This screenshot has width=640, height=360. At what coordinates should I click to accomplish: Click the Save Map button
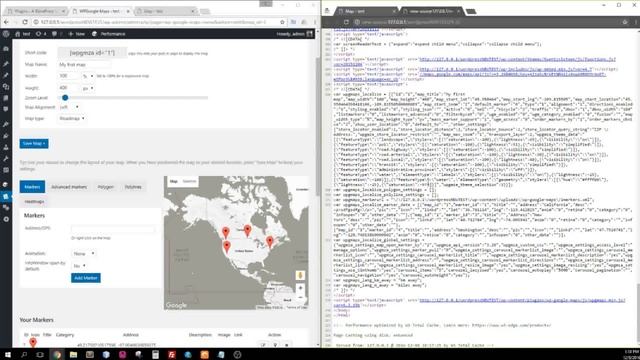coord(34,143)
